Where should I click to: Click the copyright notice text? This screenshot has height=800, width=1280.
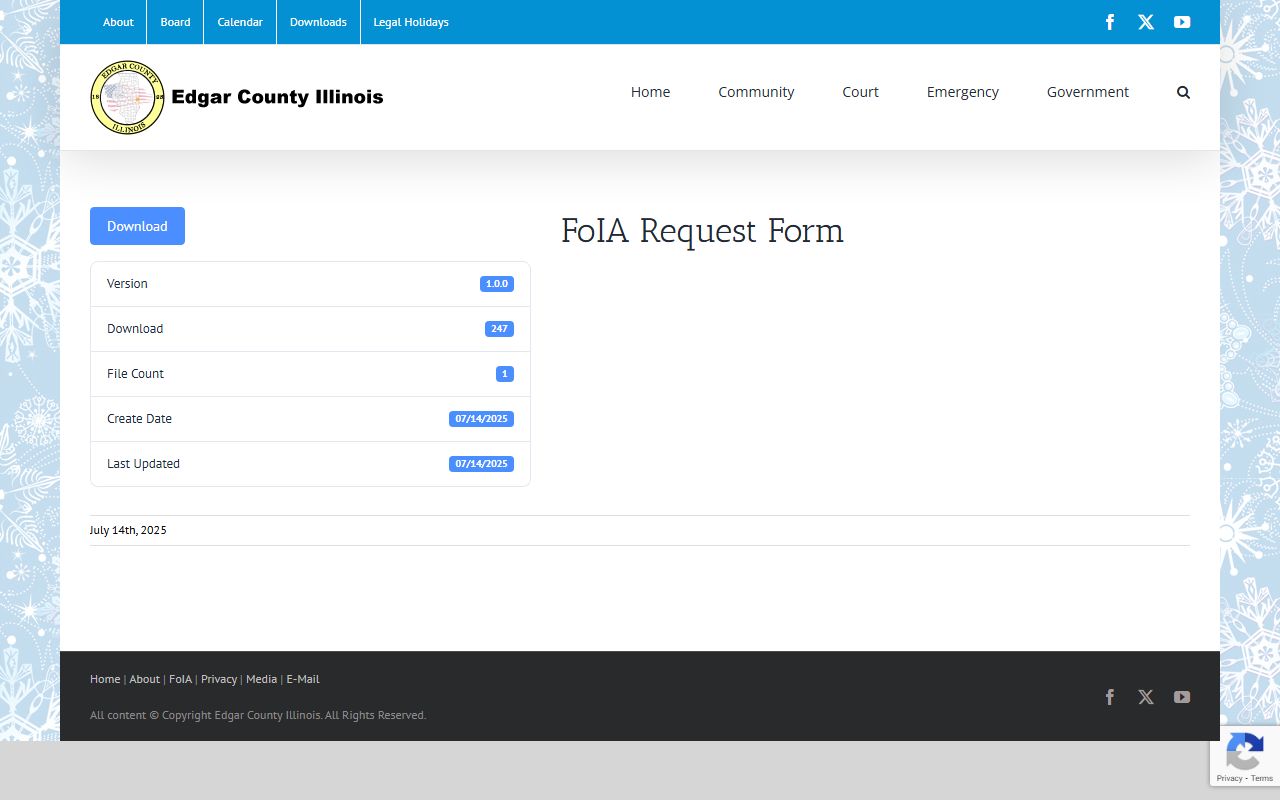pos(258,715)
